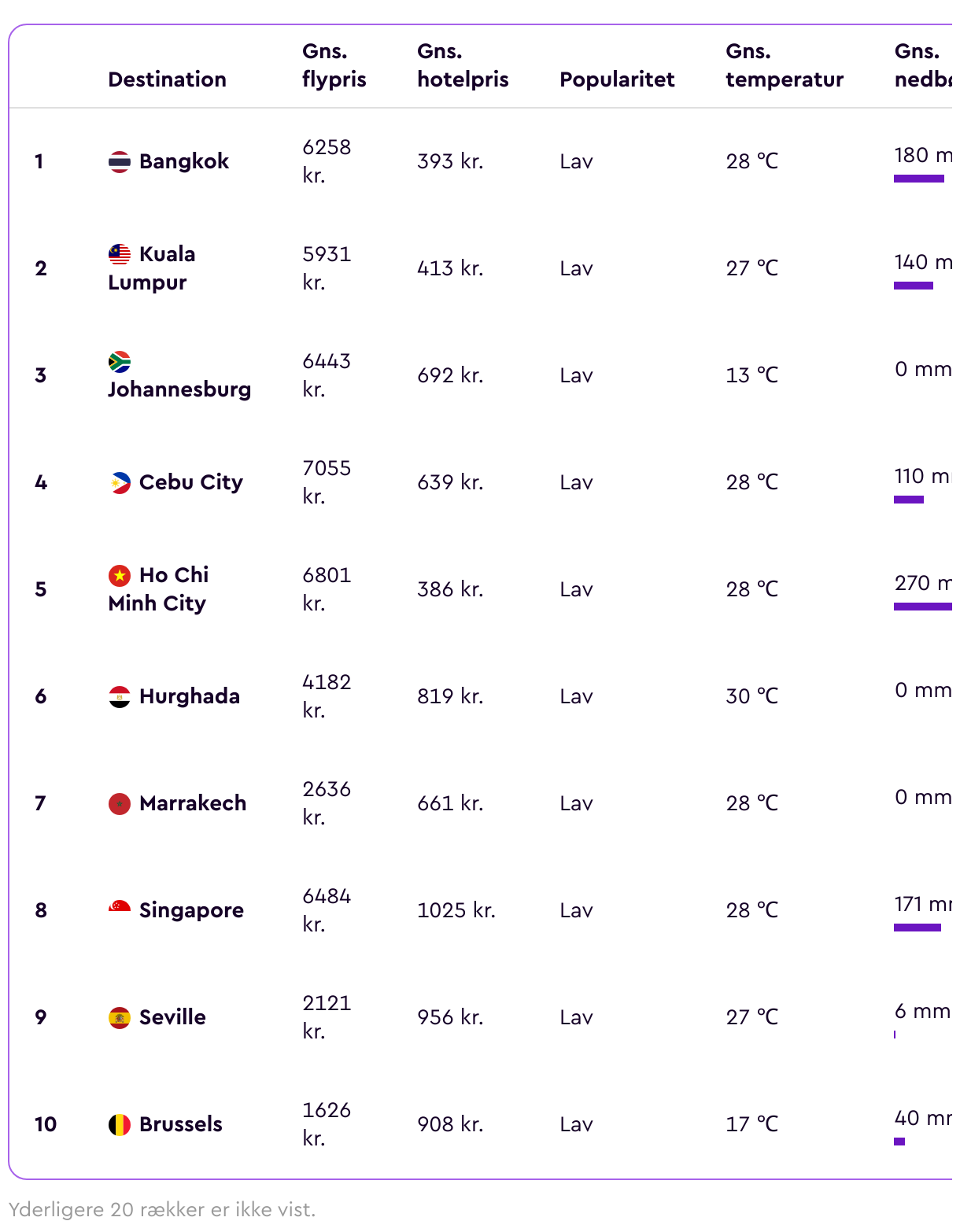Click the Philippines flag beside Cebu City

click(120, 482)
